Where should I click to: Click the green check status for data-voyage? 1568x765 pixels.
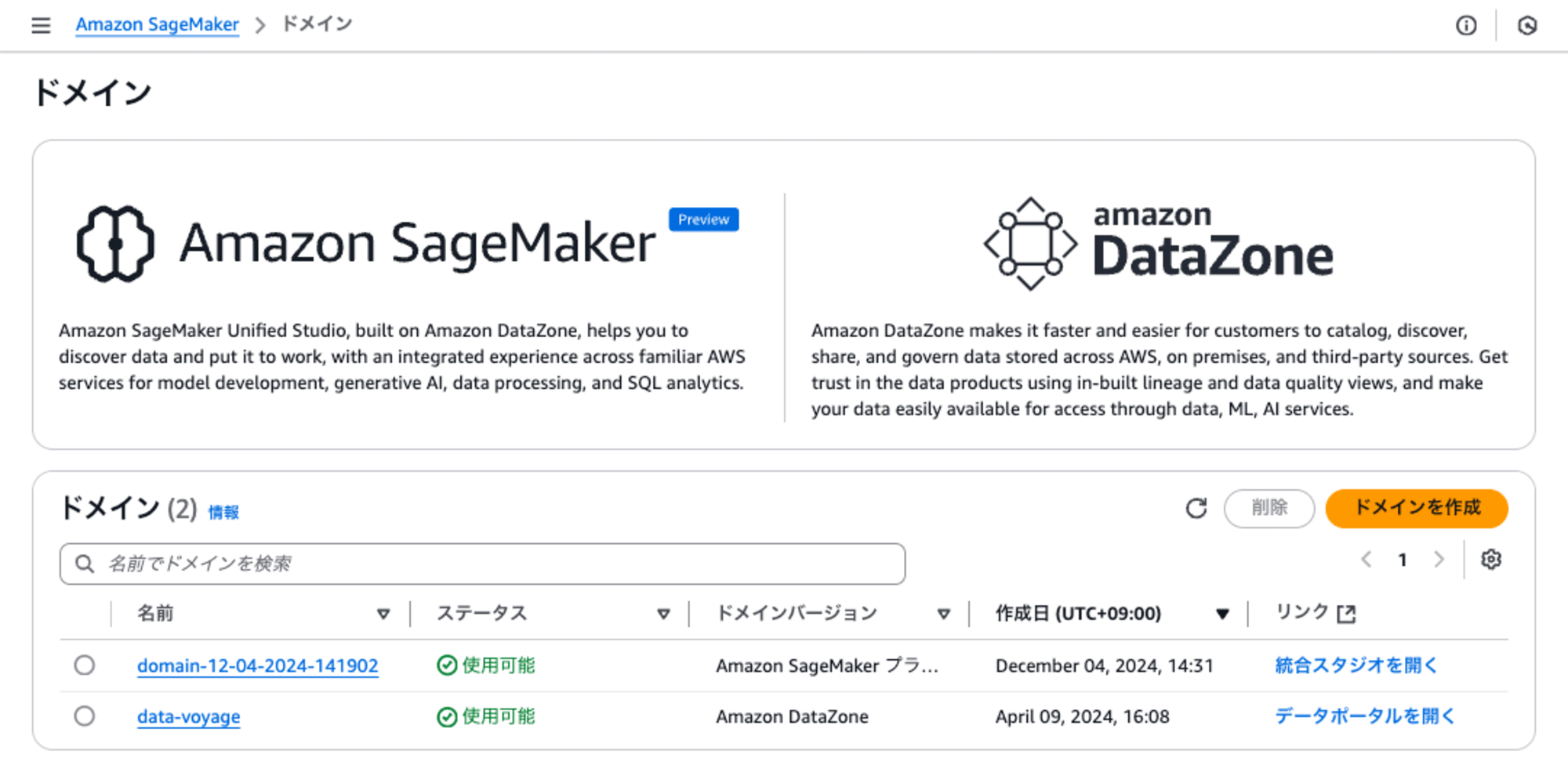click(447, 717)
